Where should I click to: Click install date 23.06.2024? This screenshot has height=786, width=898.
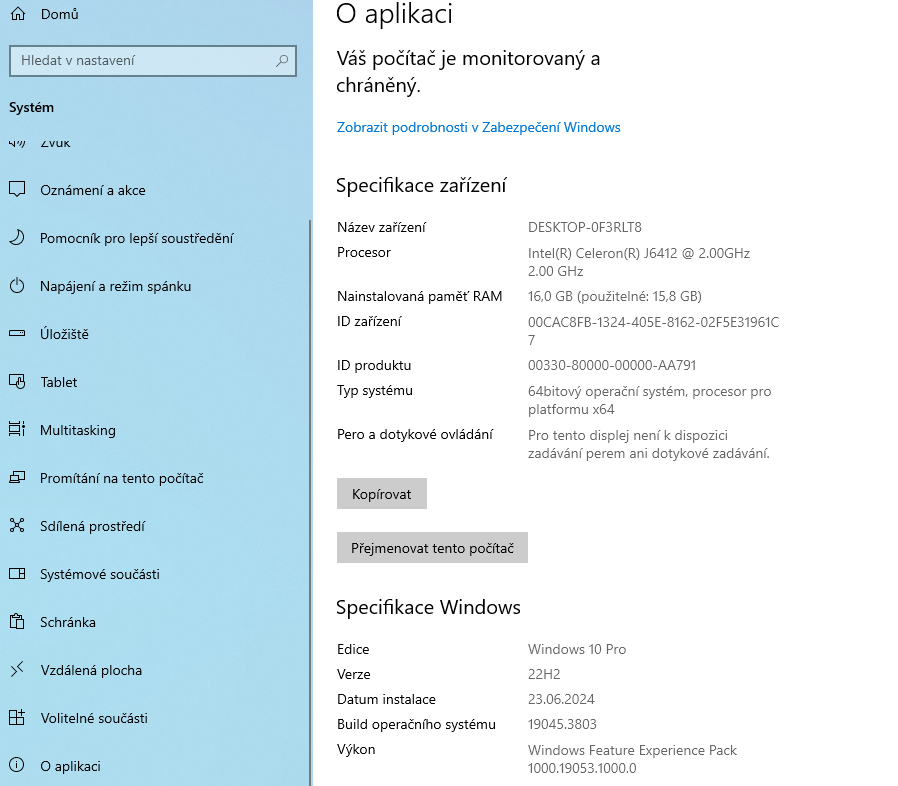tap(561, 699)
